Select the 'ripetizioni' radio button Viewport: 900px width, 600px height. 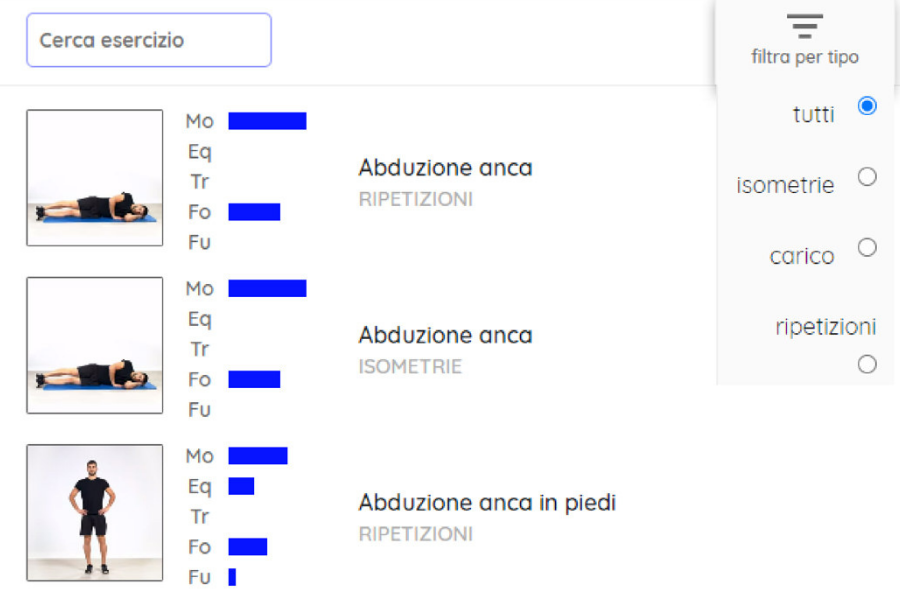point(867,365)
